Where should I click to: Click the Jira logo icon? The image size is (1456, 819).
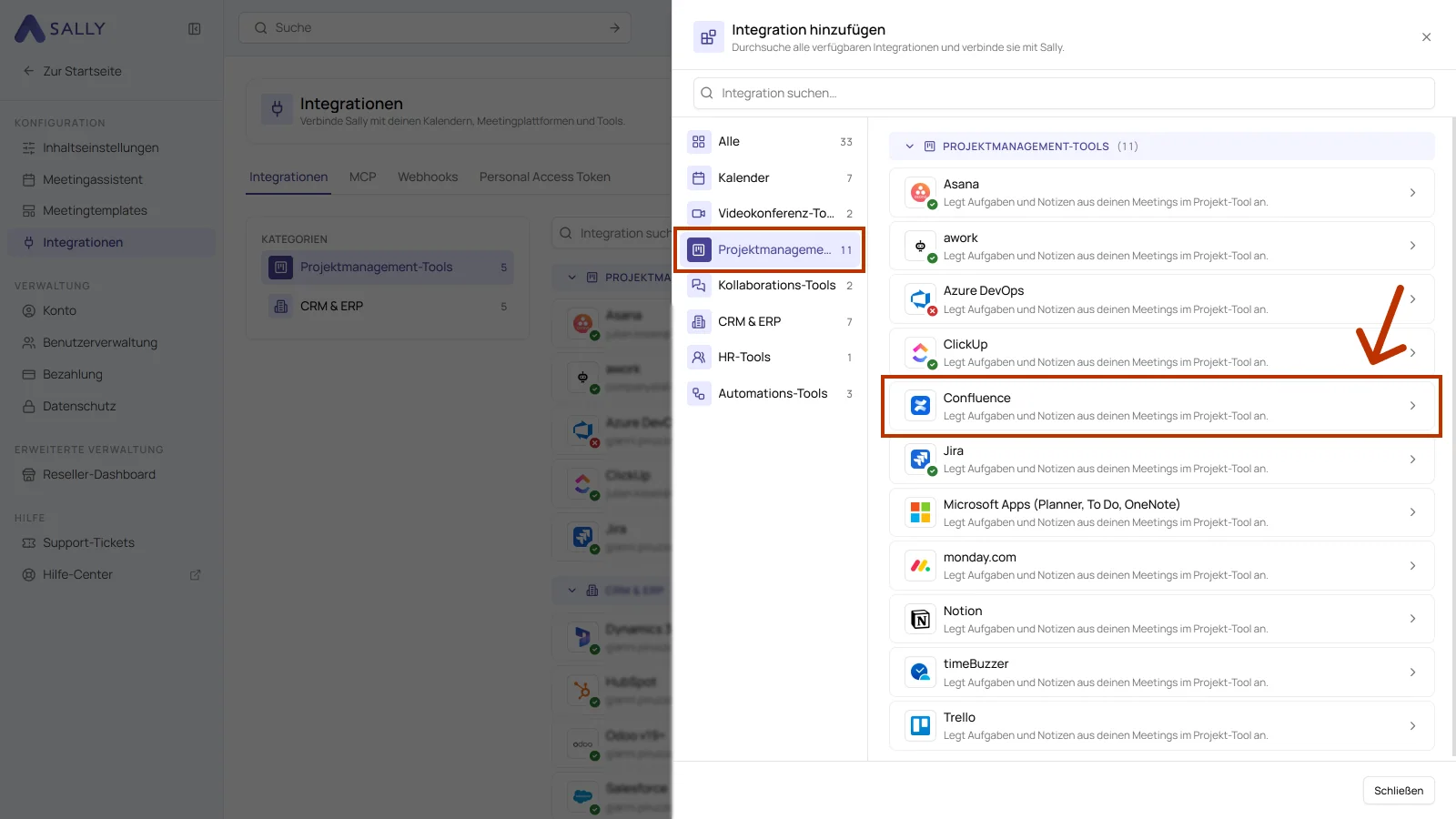920,459
